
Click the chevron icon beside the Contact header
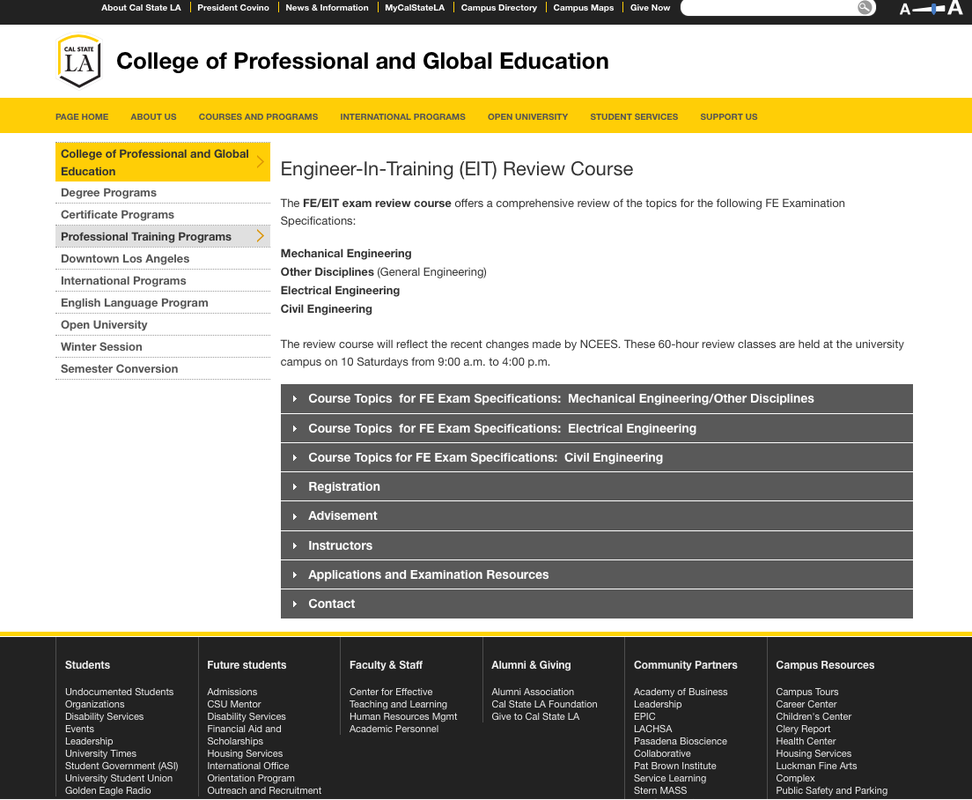[x=295, y=603]
